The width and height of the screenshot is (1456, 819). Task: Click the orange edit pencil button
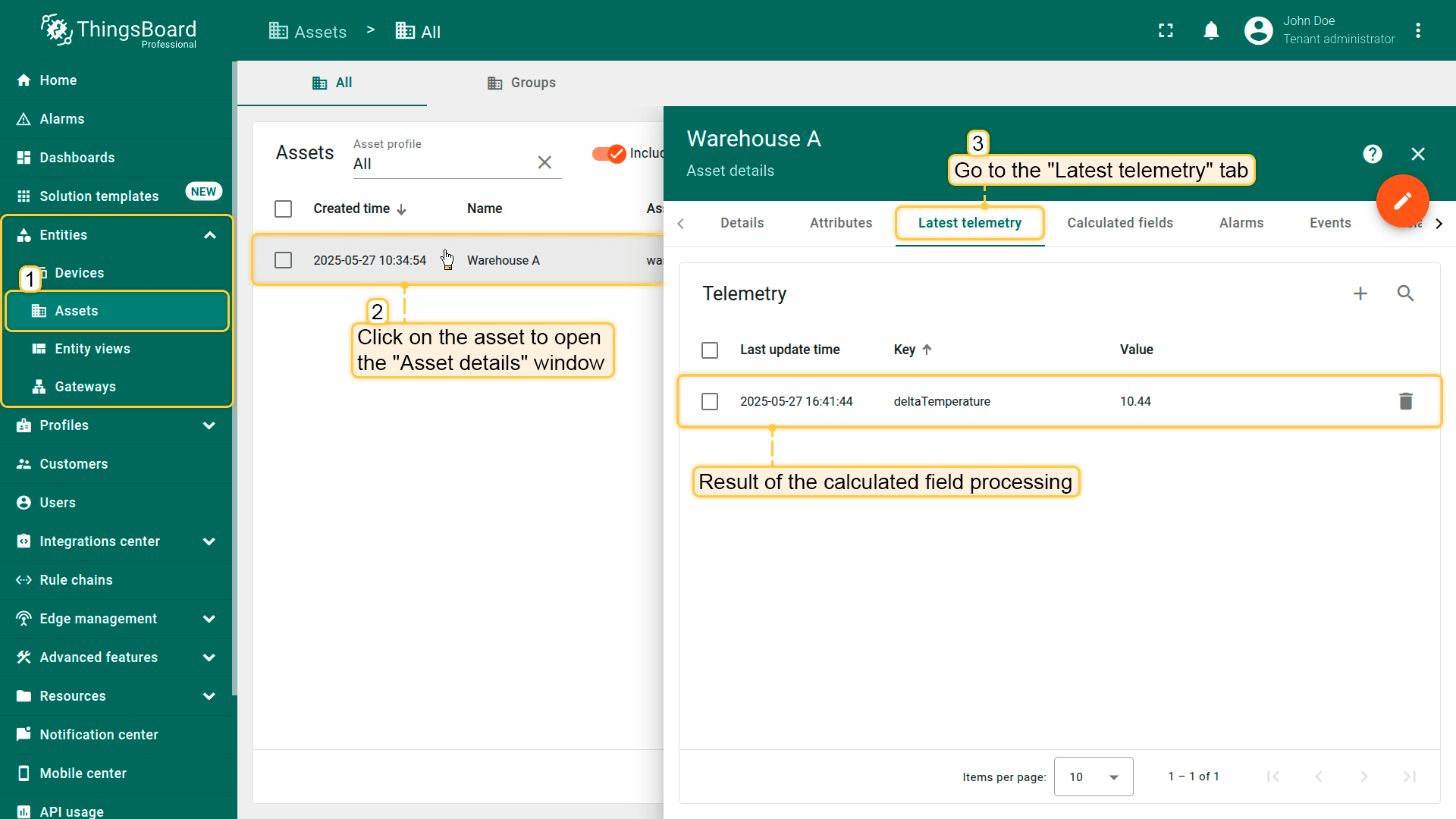pyautogui.click(x=1402, y=201)
